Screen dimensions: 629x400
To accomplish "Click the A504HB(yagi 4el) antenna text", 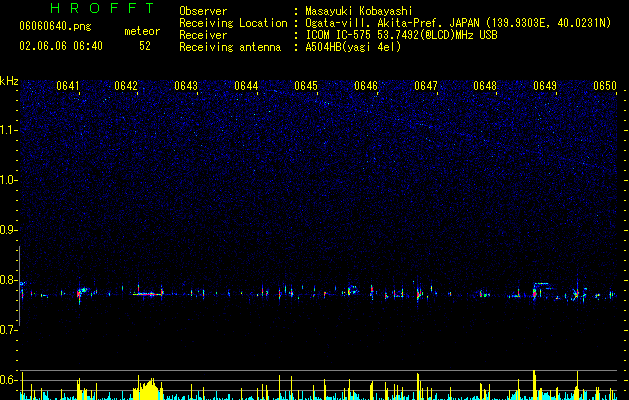I will (x=353, y=47).
